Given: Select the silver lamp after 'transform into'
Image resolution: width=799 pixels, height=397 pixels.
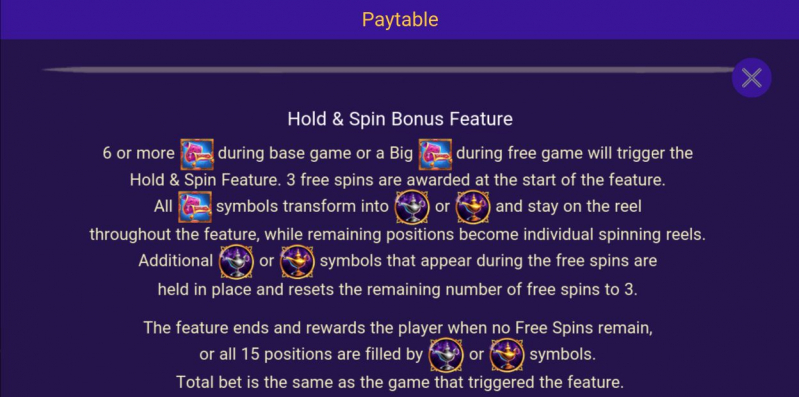Looking at the screenshot, I should [x=412, y=207].
